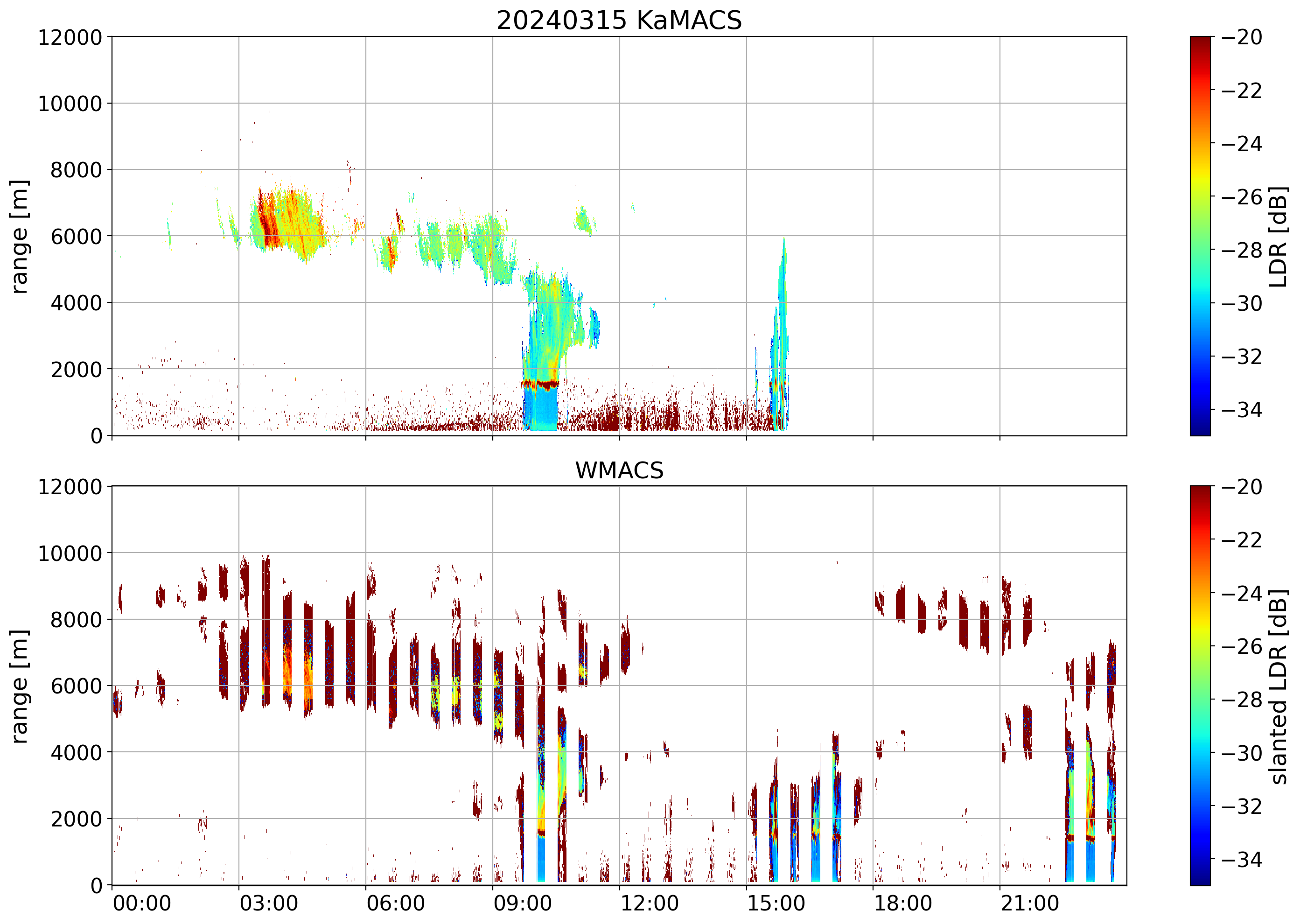The width and height of the screenshot is (1300, 924).
Task: Click the 12000 tick on KaMACS range axis
Action: [x=70, y=37]
